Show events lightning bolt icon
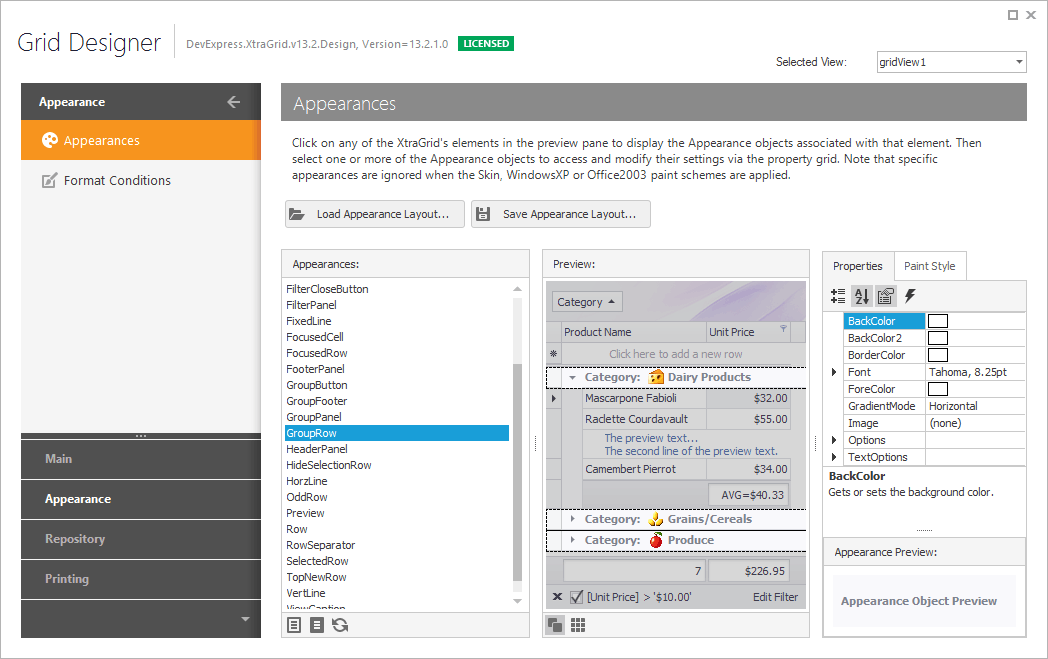1048x659 pixels. 910,296
